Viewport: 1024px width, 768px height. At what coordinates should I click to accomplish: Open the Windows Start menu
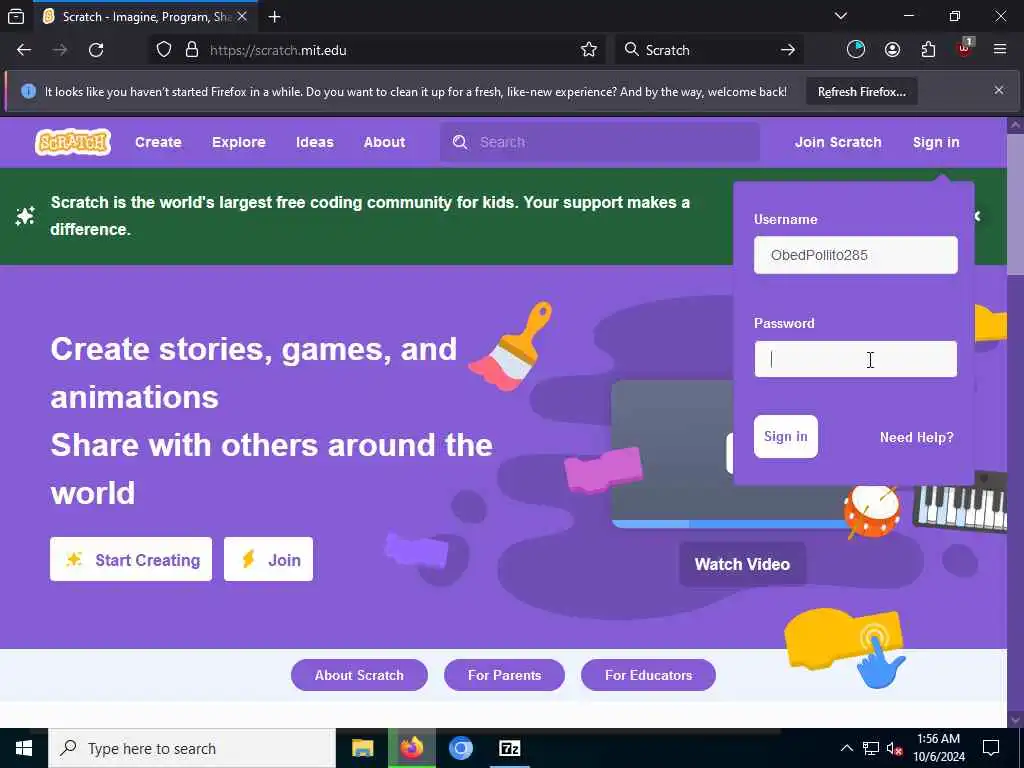tap(24, 748)
